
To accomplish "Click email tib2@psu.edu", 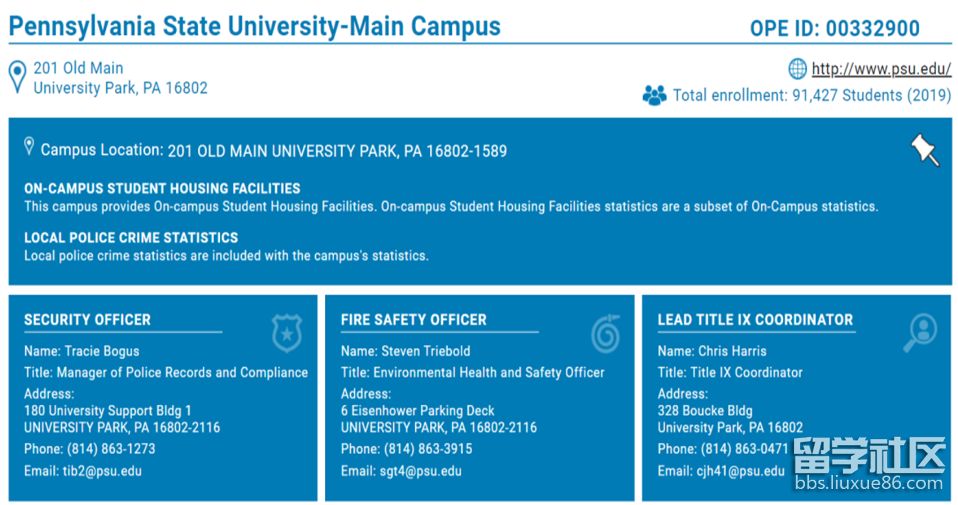I will [102, 471].
